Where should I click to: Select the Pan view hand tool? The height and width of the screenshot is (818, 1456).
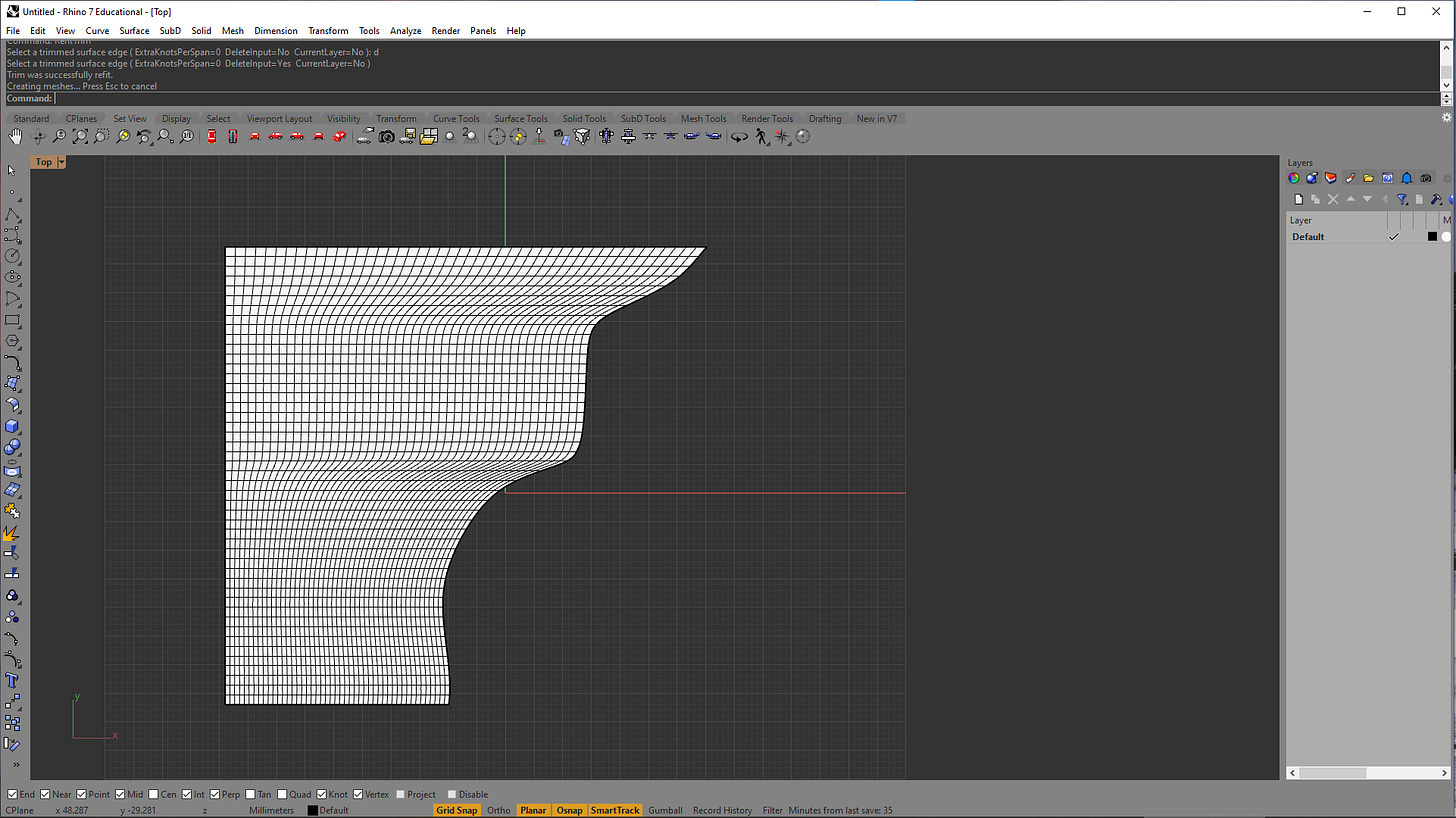tap(17, 137)
